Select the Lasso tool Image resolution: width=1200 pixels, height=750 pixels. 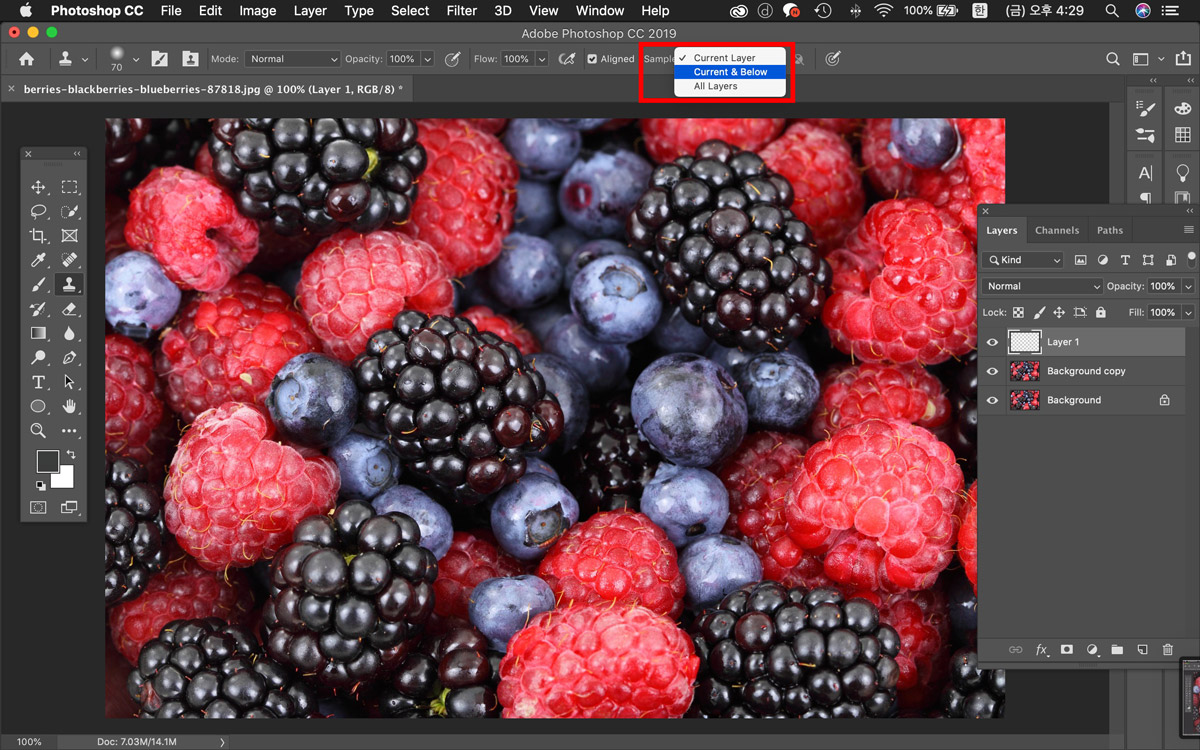tap(38, 212)
